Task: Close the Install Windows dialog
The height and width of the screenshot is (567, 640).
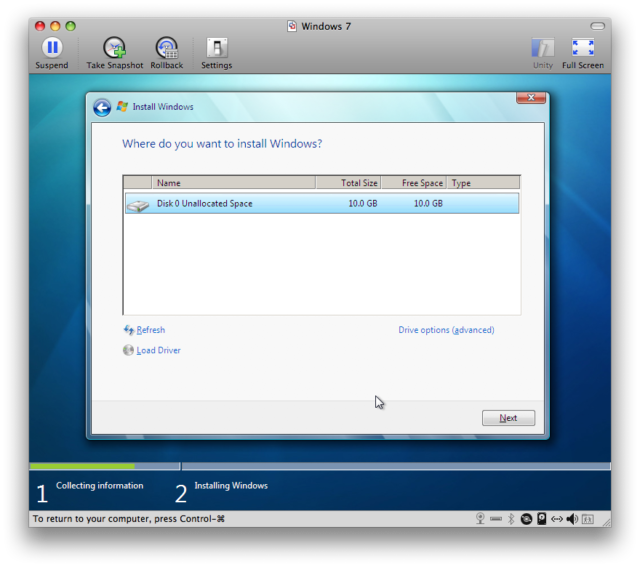Action: (531, 98)
